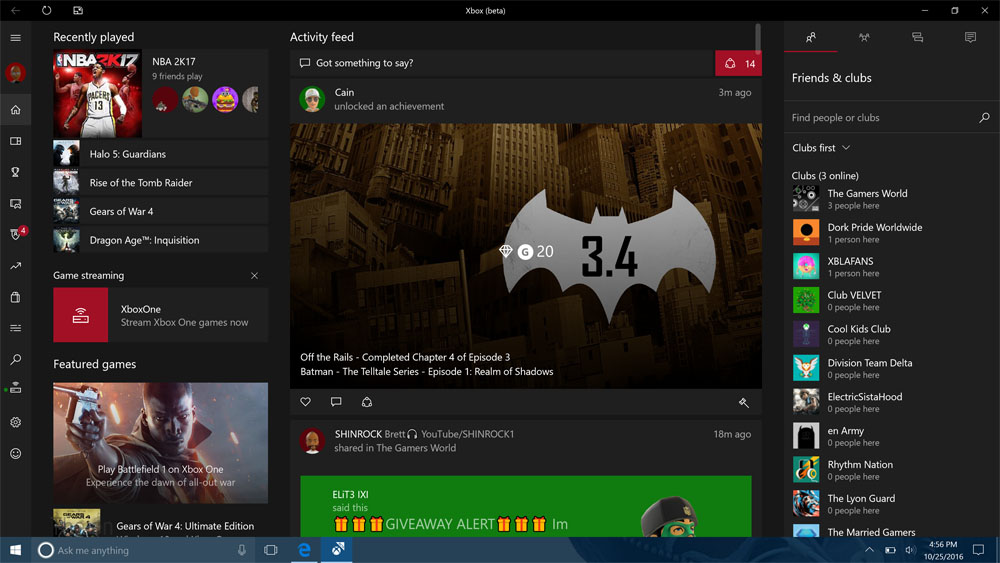Viewport: 1000px width, 563px height.
Task: Share Cain's achievement post
Action: click(367, 402)
